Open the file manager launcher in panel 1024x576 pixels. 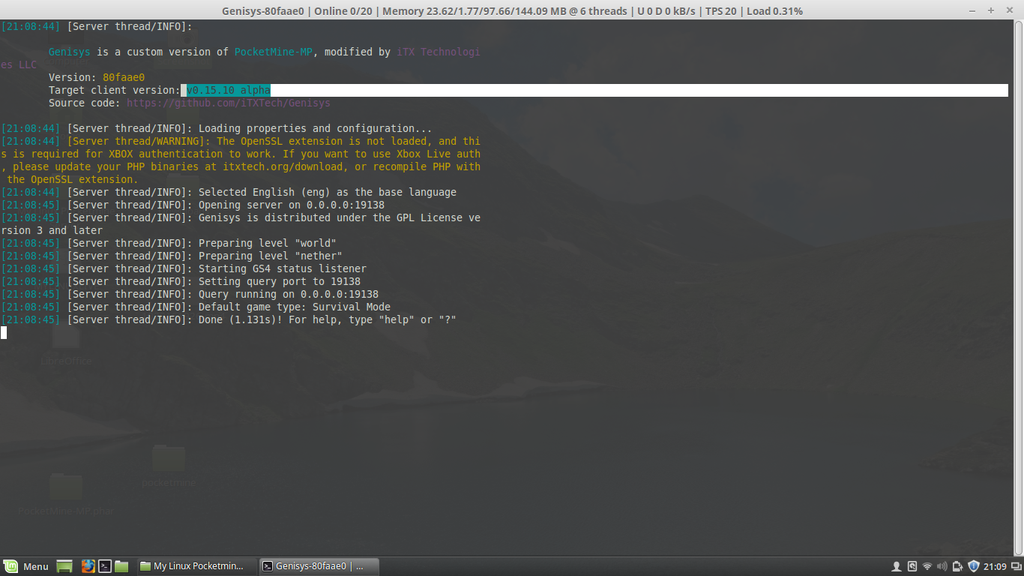[x=121, y=566]
